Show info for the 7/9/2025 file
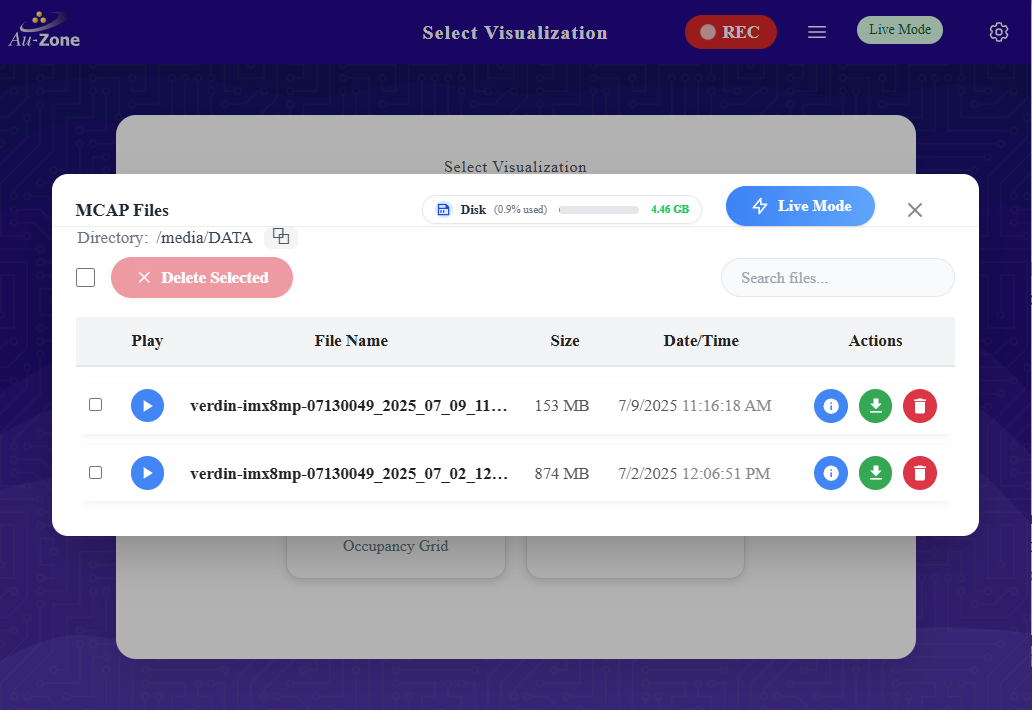 (830, 405)
